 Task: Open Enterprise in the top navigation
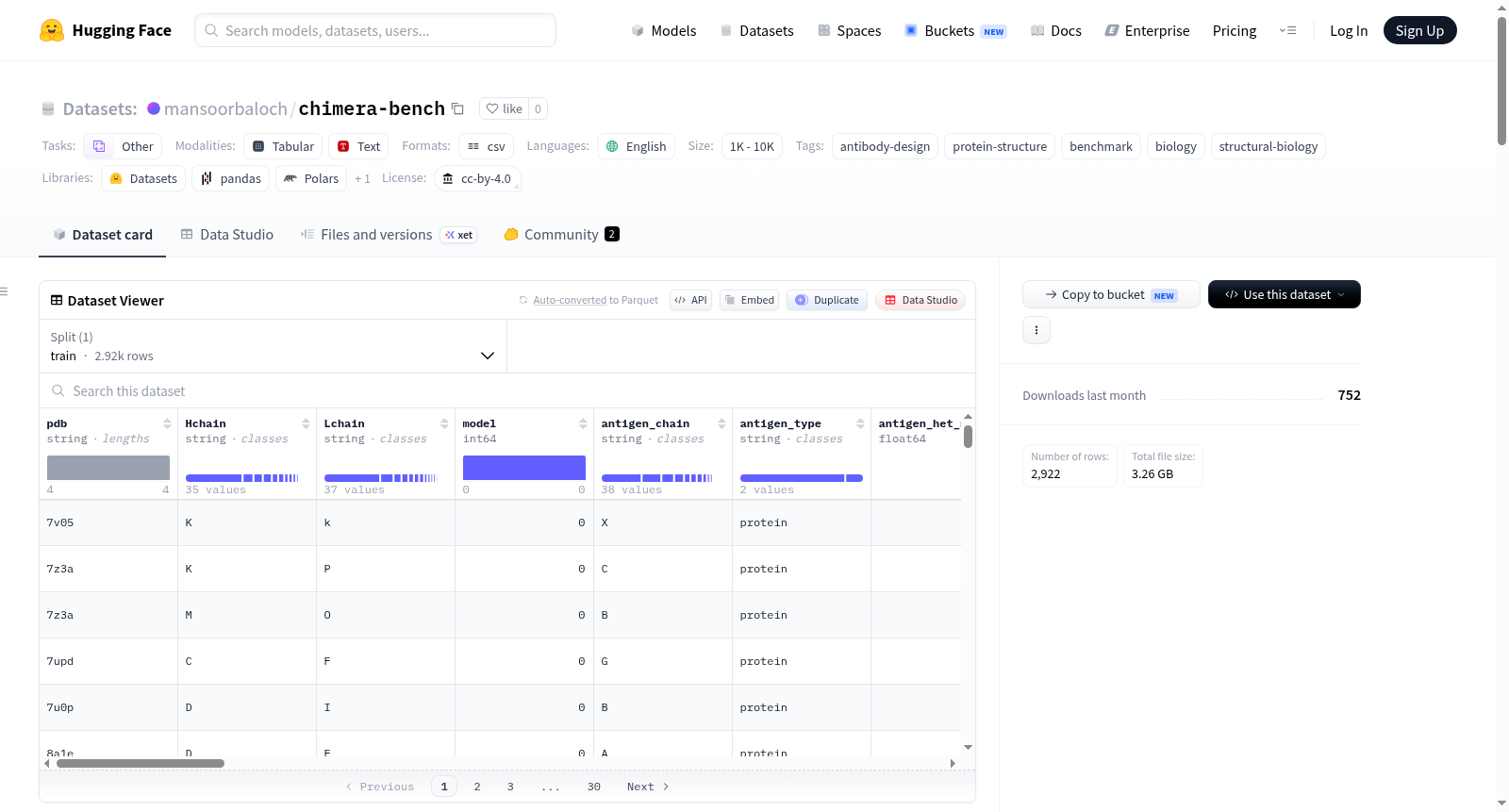[x=1147, y=30]
